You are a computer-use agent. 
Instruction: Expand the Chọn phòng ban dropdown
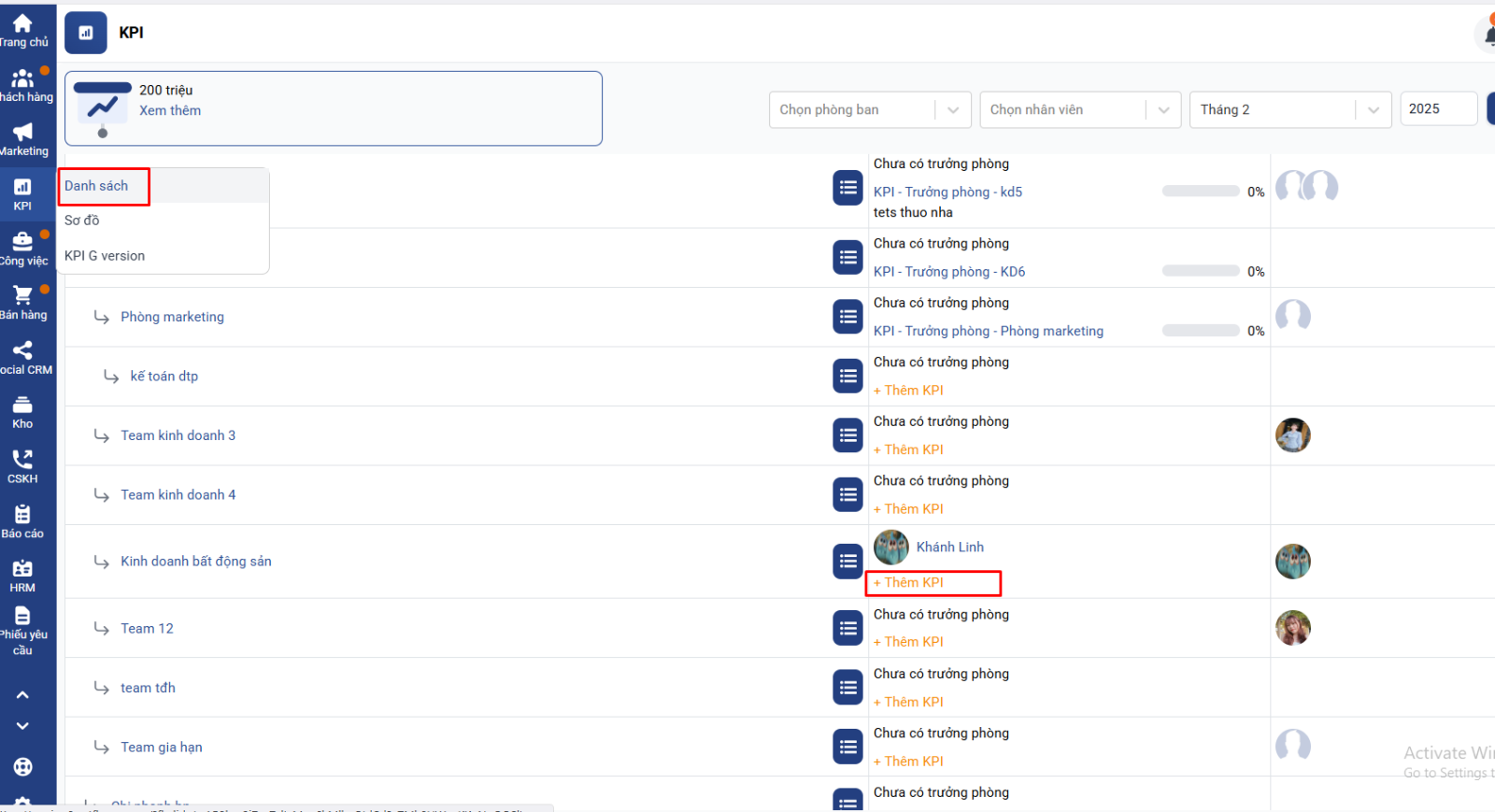pos(869,110)
